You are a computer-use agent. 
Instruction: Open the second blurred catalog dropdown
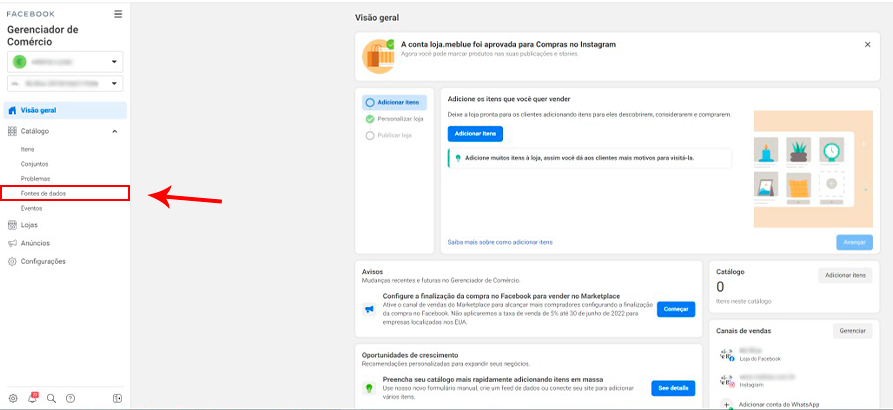click(x=65, y=84)
